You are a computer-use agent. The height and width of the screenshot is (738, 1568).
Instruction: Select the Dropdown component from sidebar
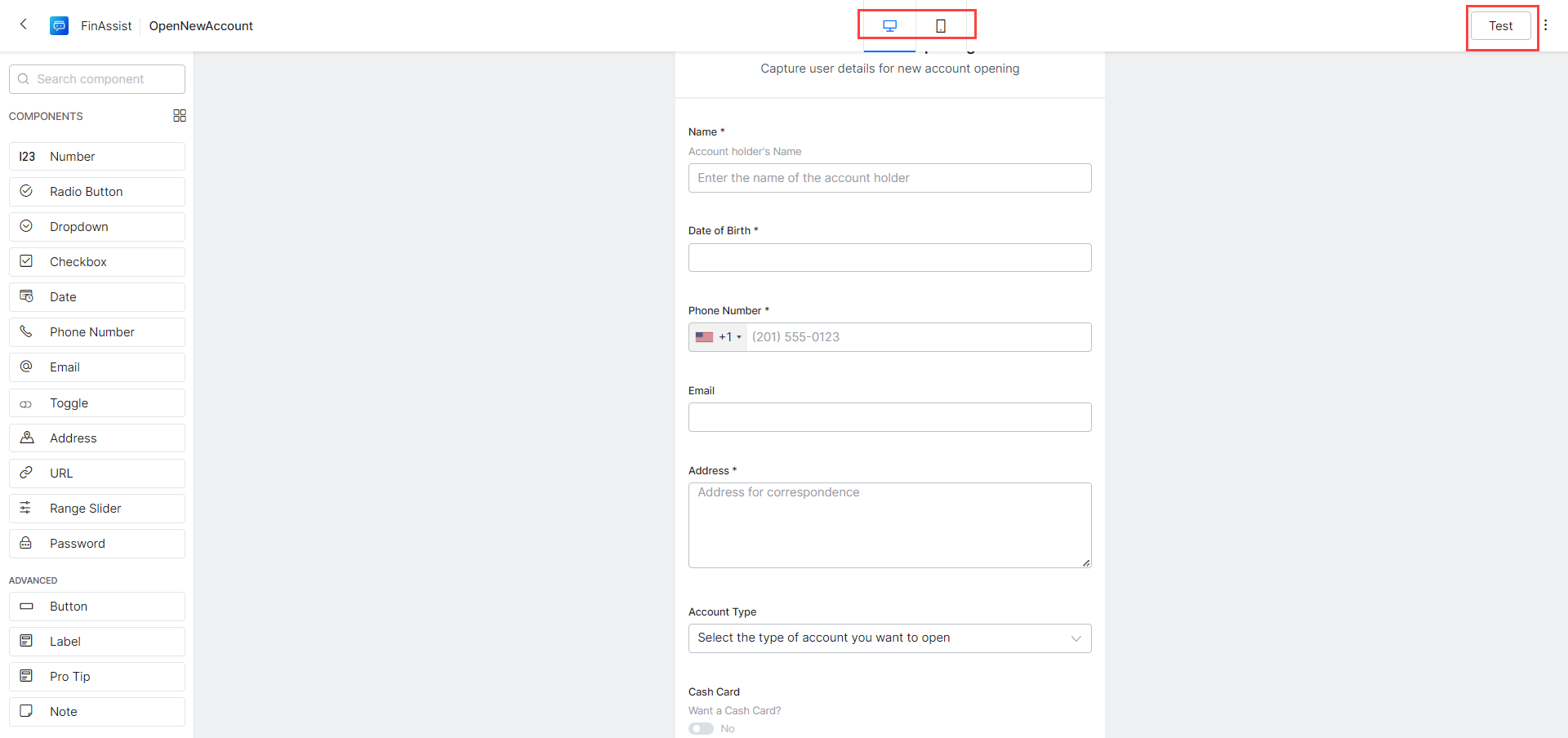click(97, 227)
